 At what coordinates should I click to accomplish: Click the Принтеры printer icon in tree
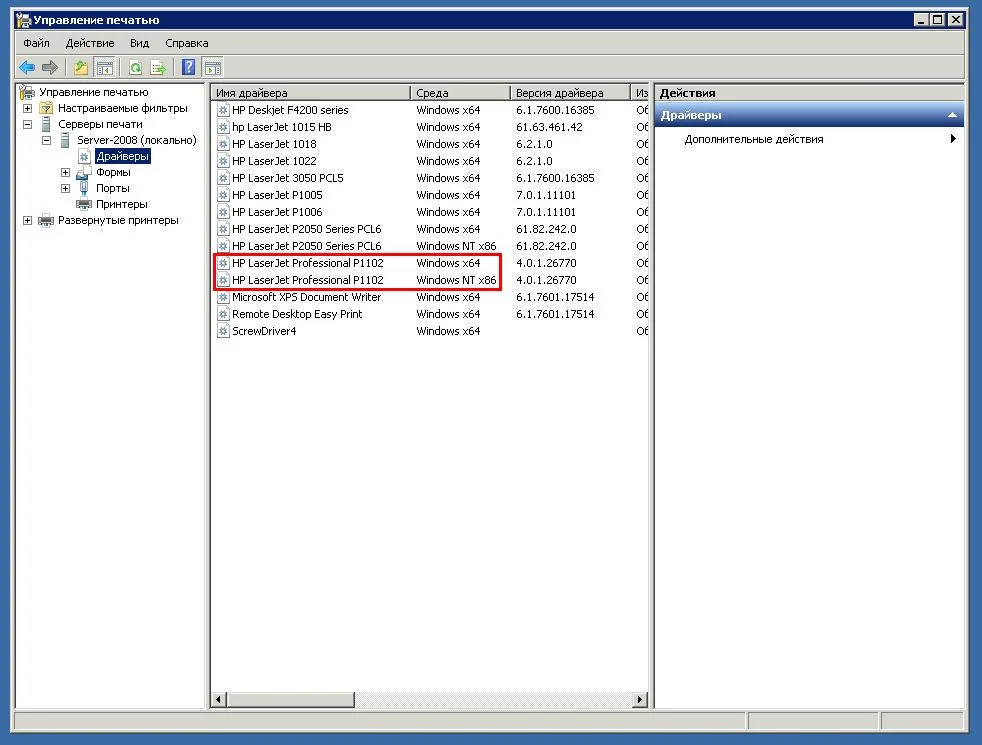(84, 204)
